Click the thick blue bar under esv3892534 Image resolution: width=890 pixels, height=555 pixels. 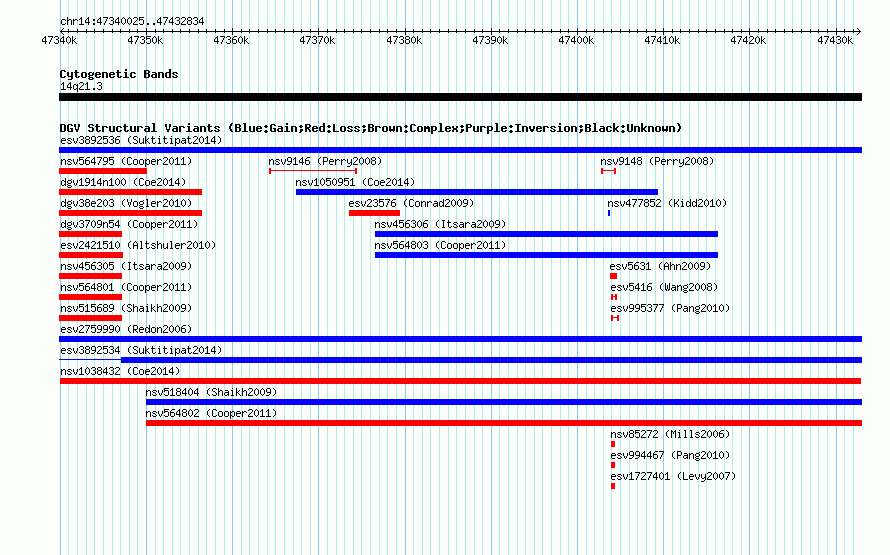tap(492, 360)
